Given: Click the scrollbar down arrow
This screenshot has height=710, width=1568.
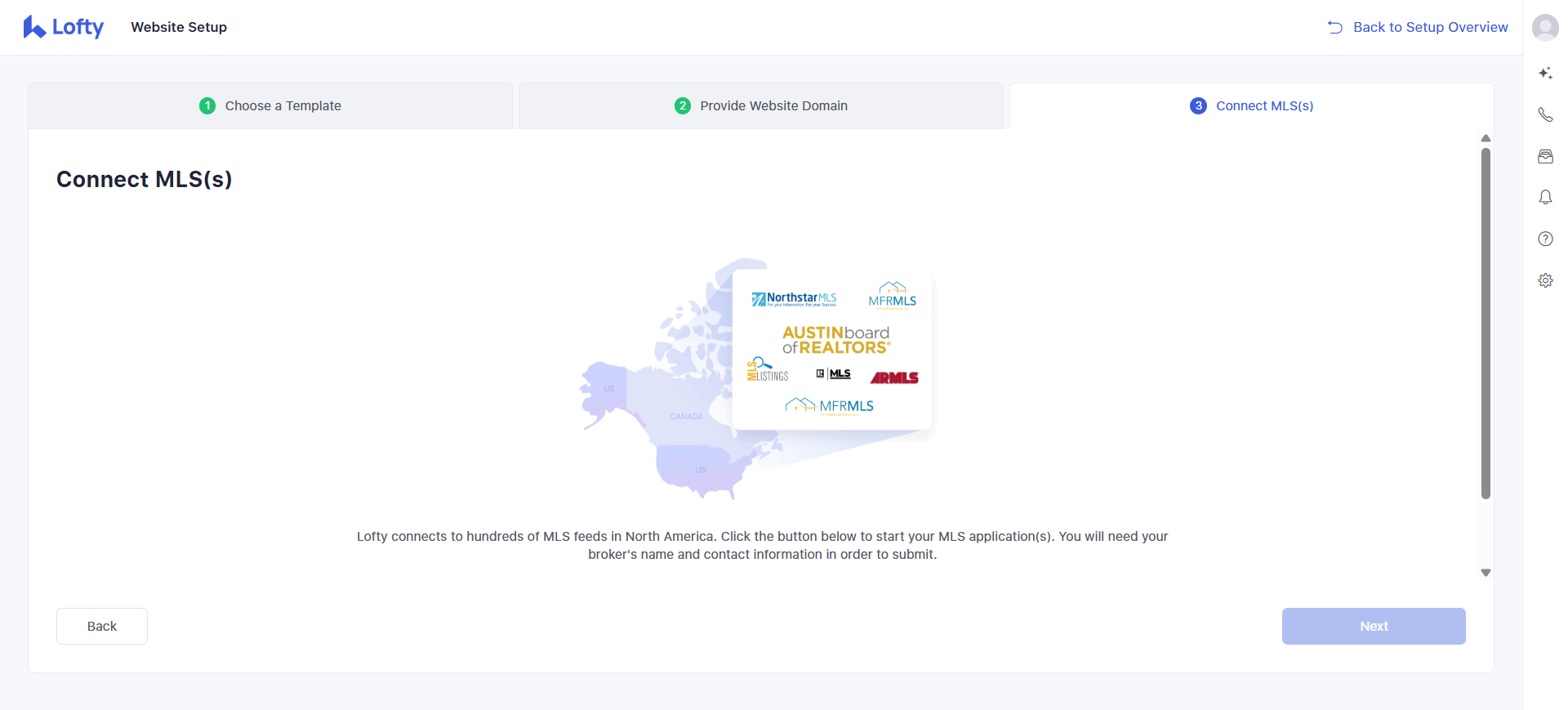Looking at the screenshot, I should [1486, 573].
